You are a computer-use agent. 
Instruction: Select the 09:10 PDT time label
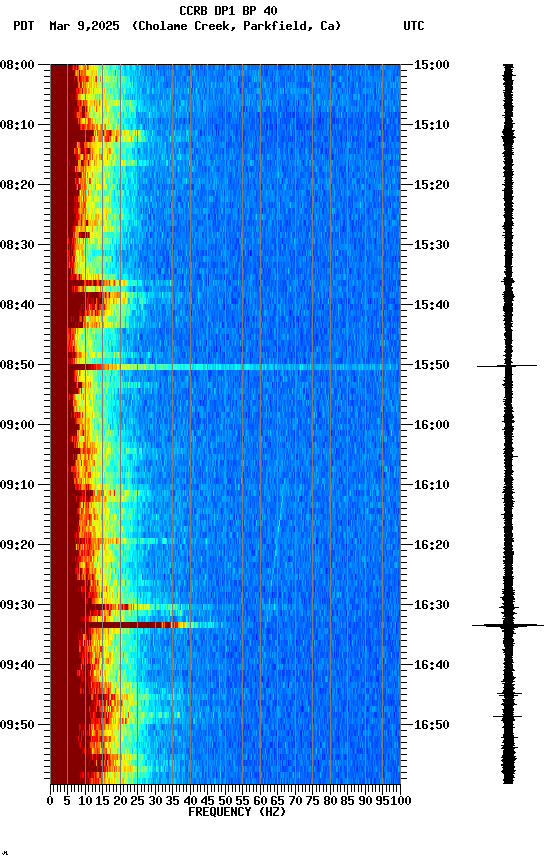(x=17, y=485)
